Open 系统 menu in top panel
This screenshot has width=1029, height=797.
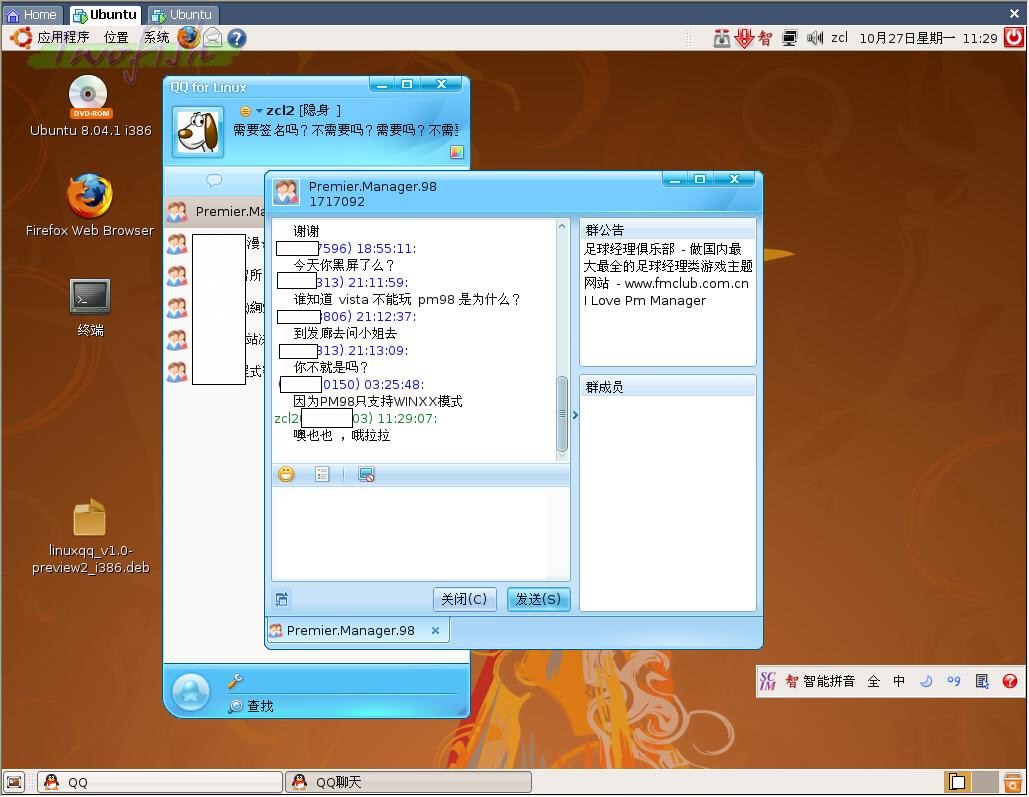pyautogui.click(x=156, y=37)
